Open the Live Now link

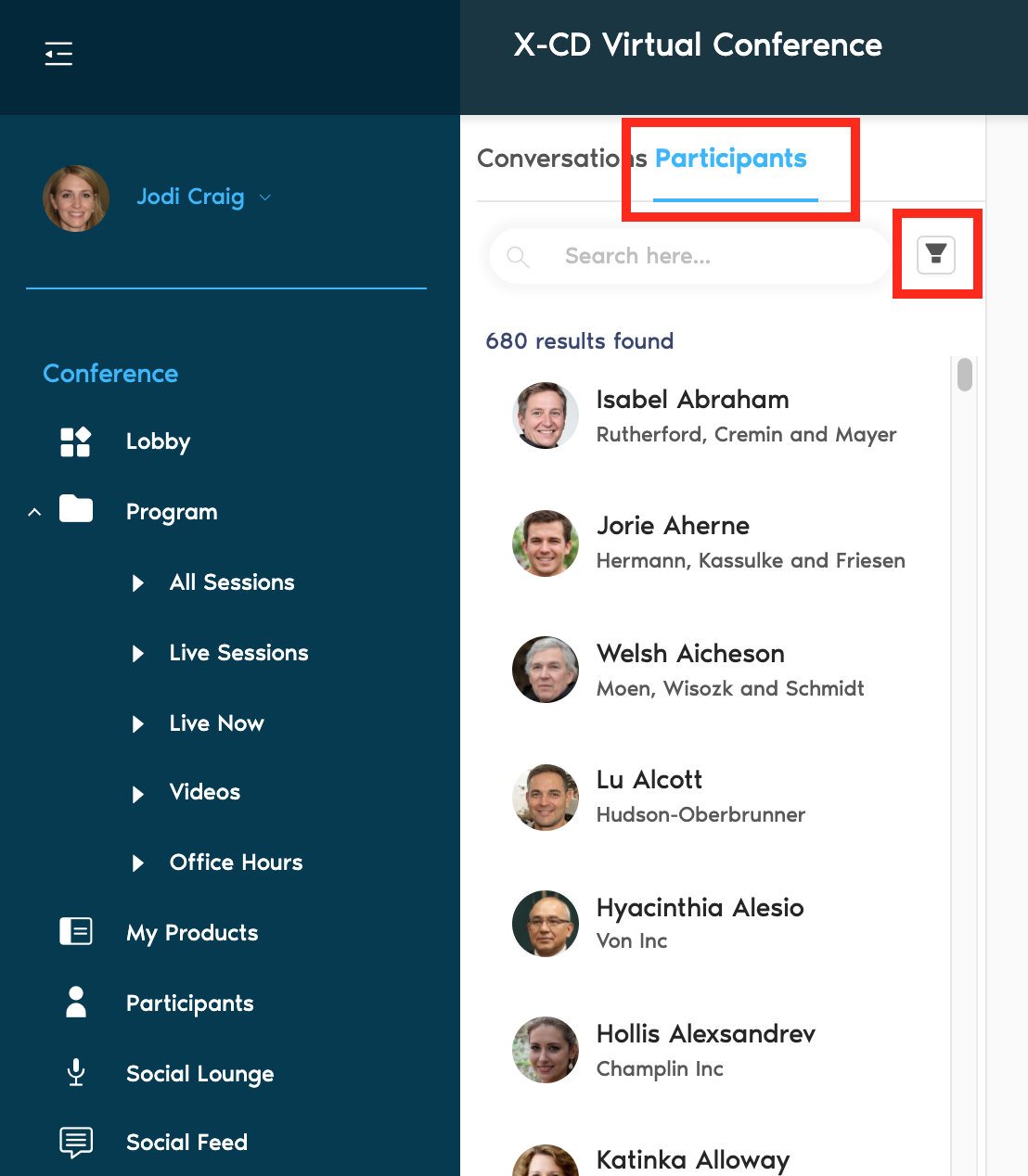point(217,723)
